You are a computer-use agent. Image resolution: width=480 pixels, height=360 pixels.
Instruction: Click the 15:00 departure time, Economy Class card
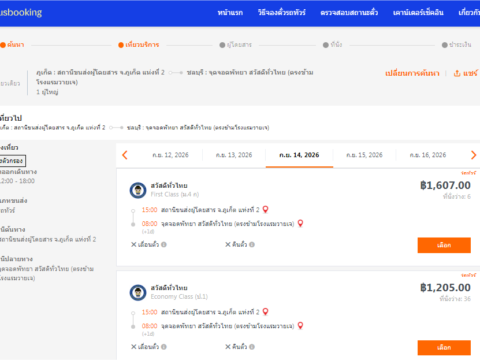[x=149, y=312]
